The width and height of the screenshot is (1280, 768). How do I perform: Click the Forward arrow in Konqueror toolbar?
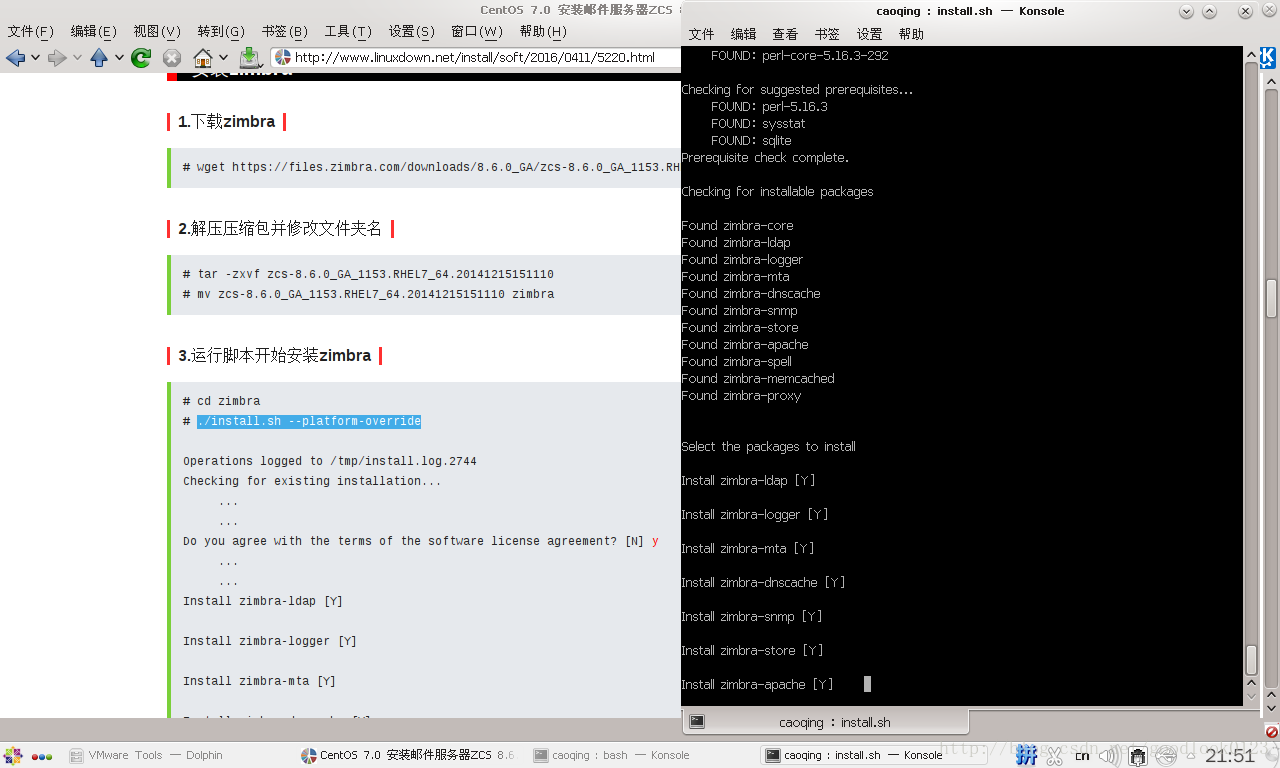[57, 58]
